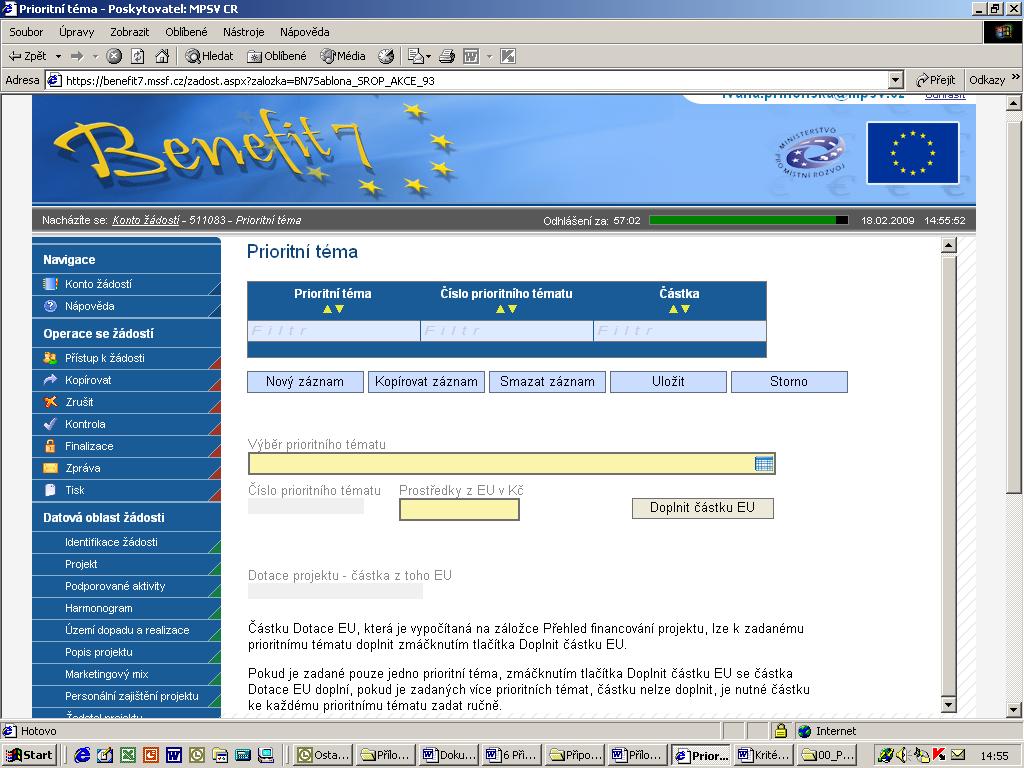Viewport: 1024px width, 768px height.
Task: Open the Start menu
Action: 29,755
